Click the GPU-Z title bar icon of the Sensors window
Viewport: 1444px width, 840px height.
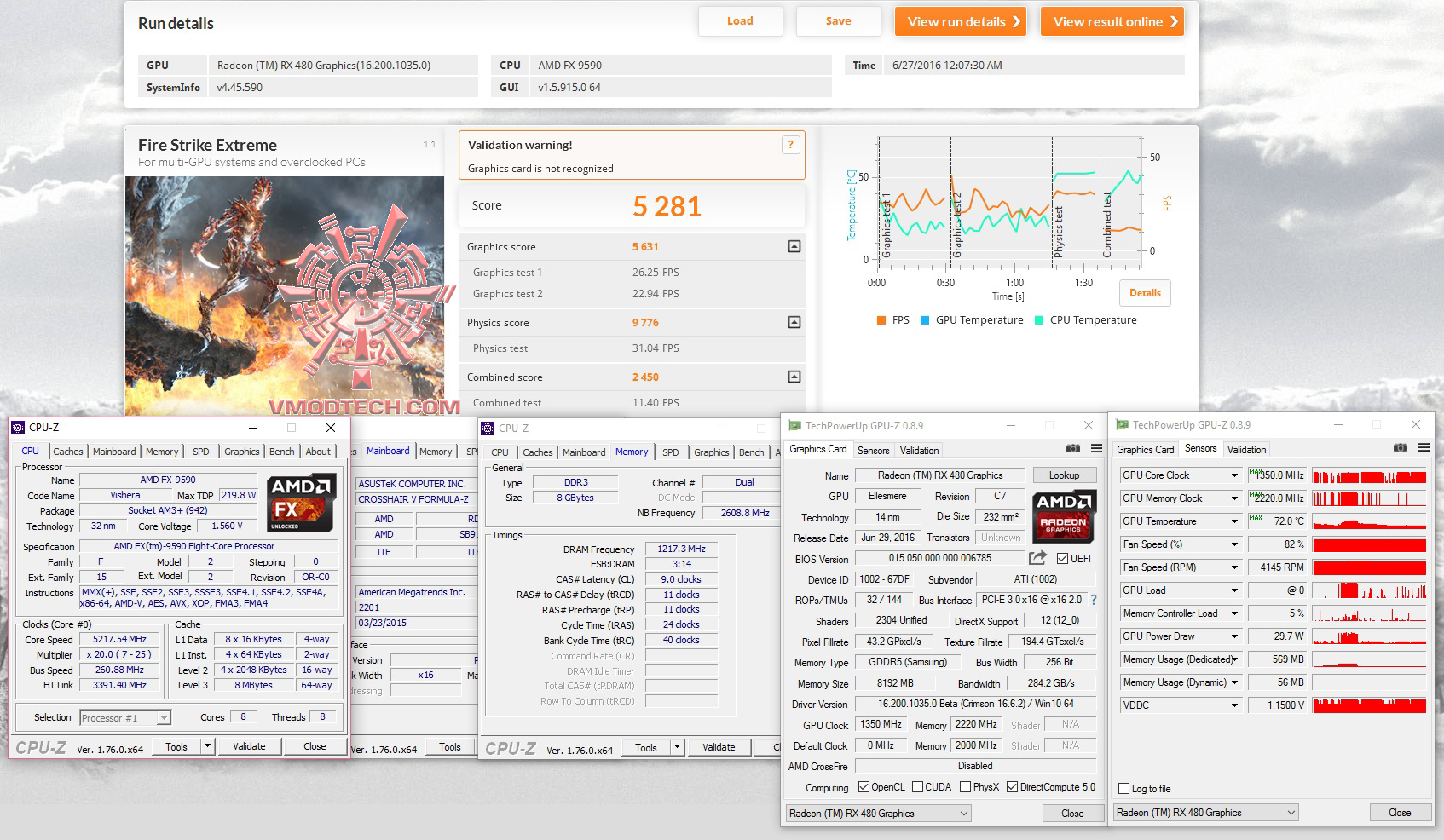pyautogui.click(x=1123, y=425)
